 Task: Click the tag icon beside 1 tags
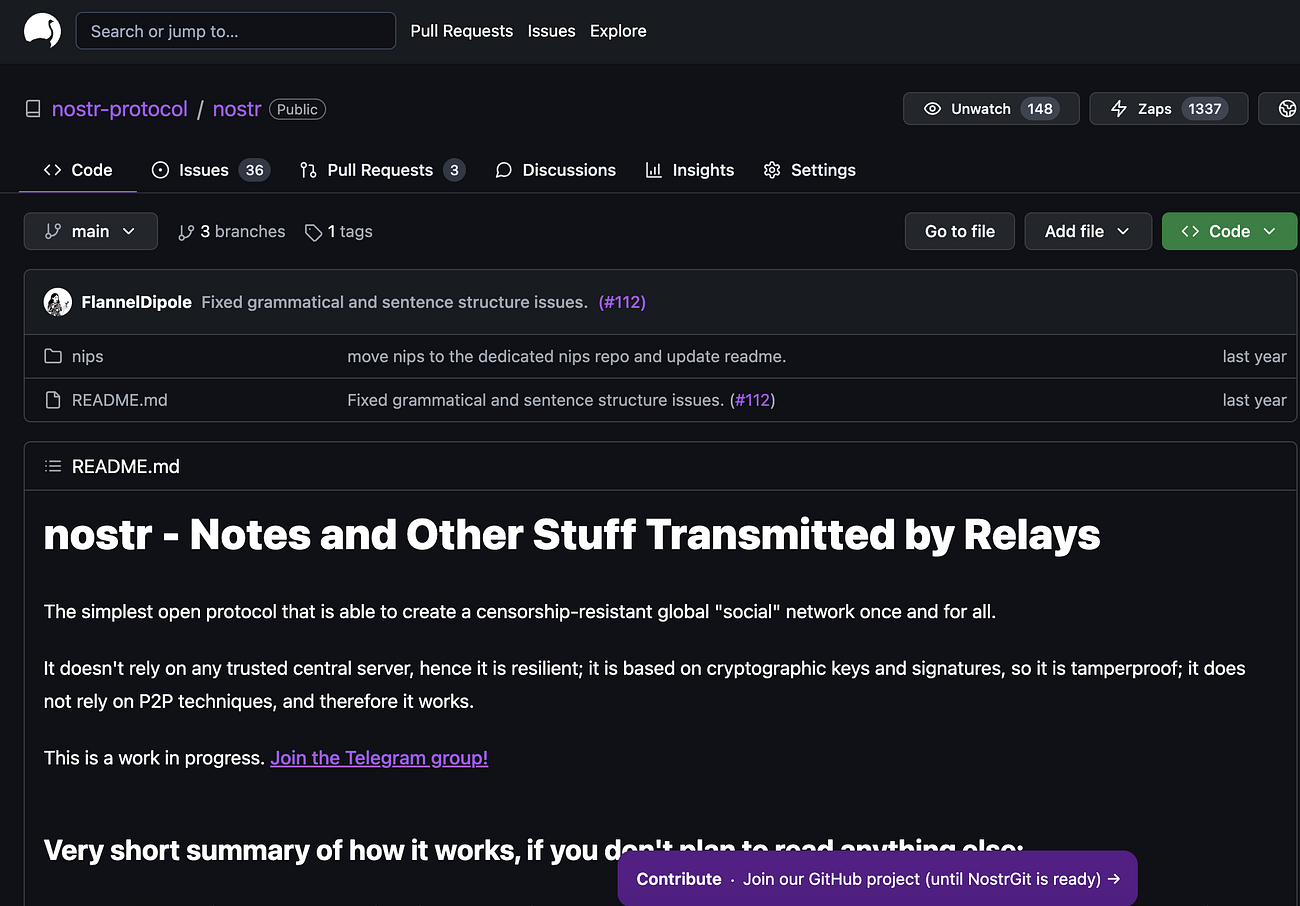[313, 232]
